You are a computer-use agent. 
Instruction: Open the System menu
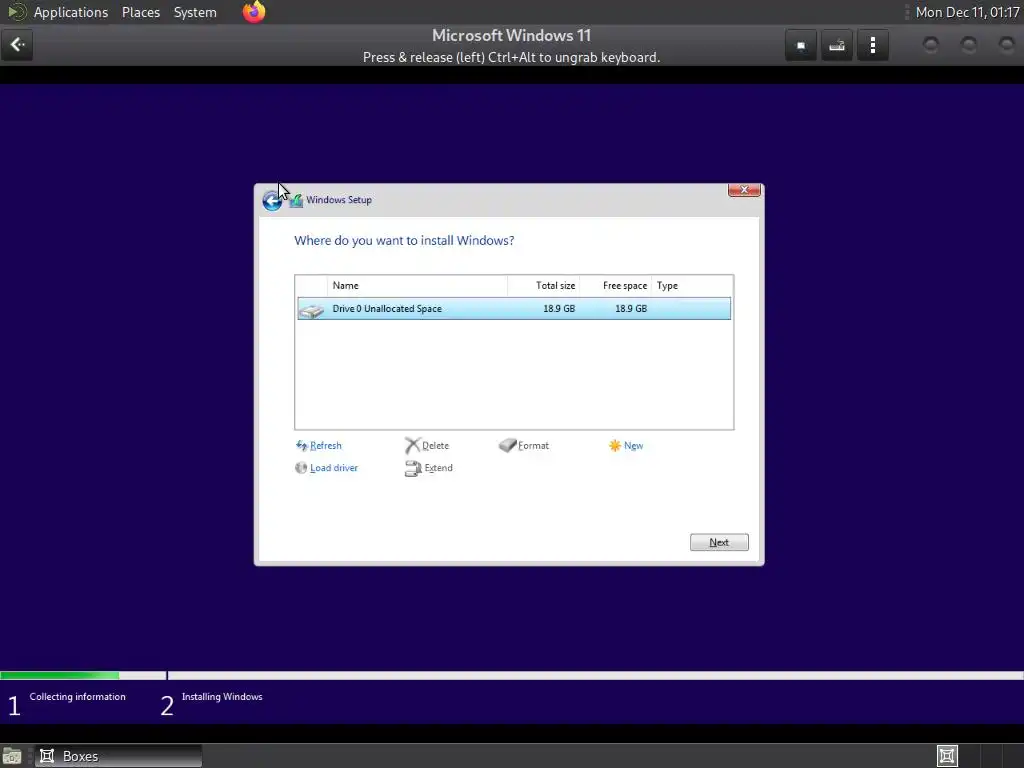tap(195, 12)
